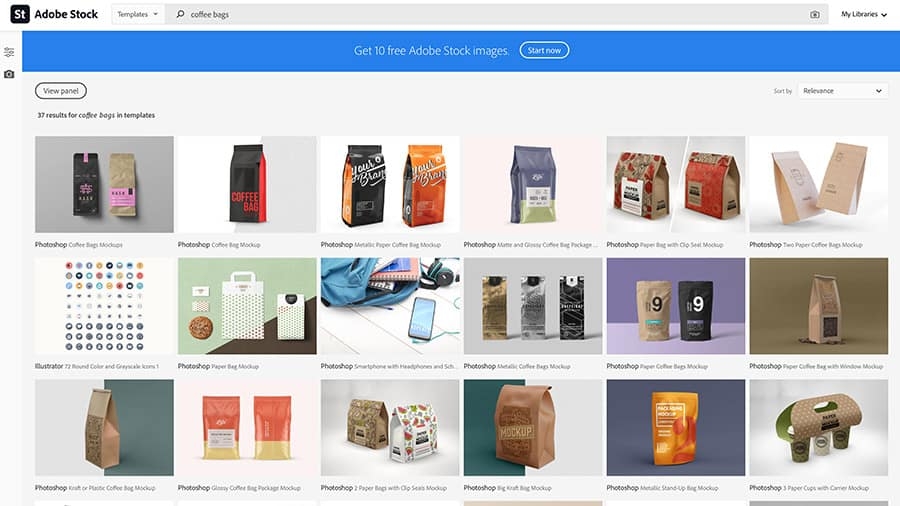Open 3 Paper Cups with Carrier thumbnail
This screenshot has width=900, height=506.
(x=818, y=427)
